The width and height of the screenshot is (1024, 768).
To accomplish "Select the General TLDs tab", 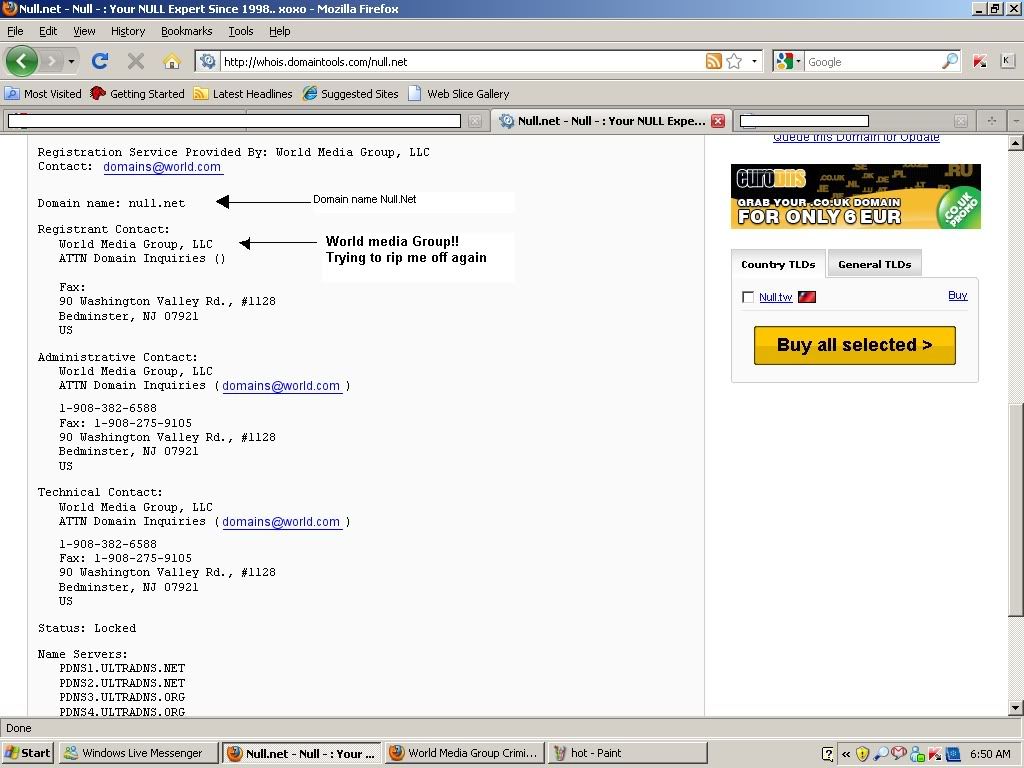I will 874,264.
